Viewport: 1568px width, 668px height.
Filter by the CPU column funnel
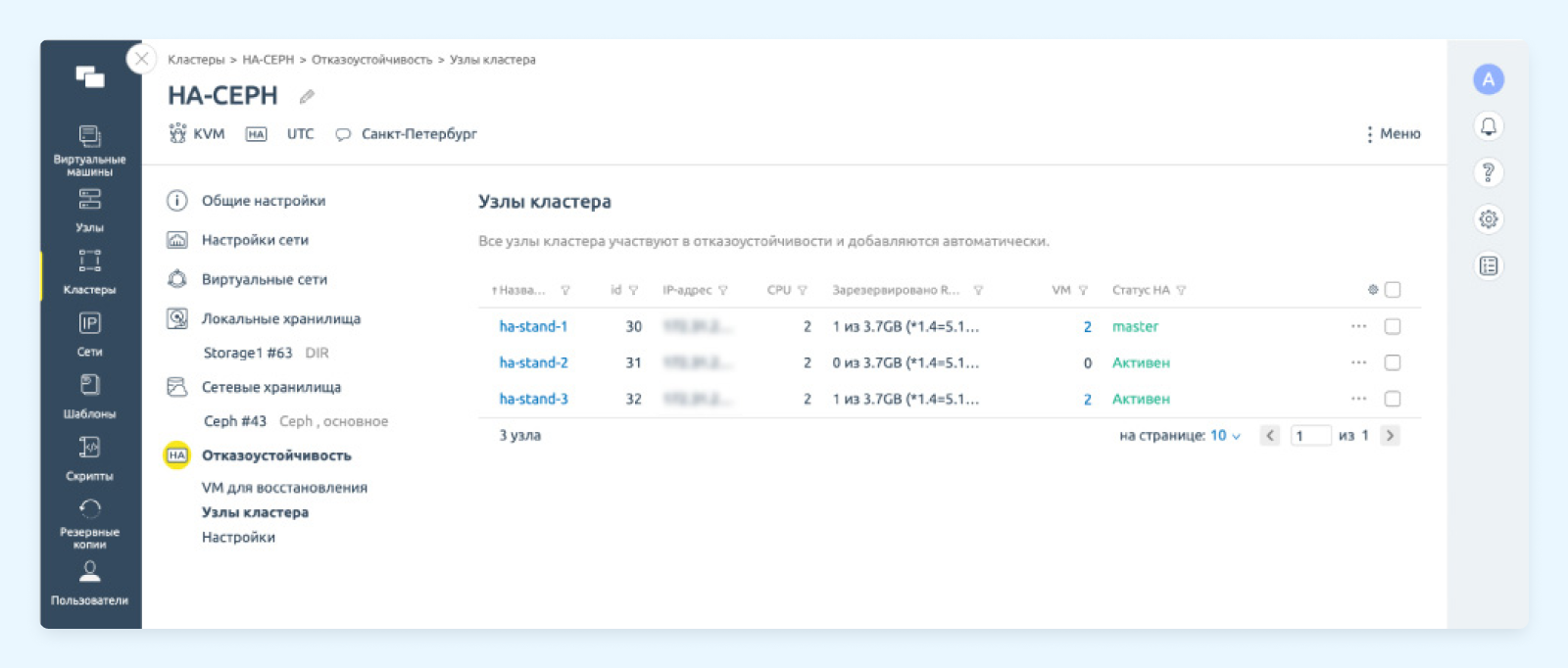(x=803, y=290)
